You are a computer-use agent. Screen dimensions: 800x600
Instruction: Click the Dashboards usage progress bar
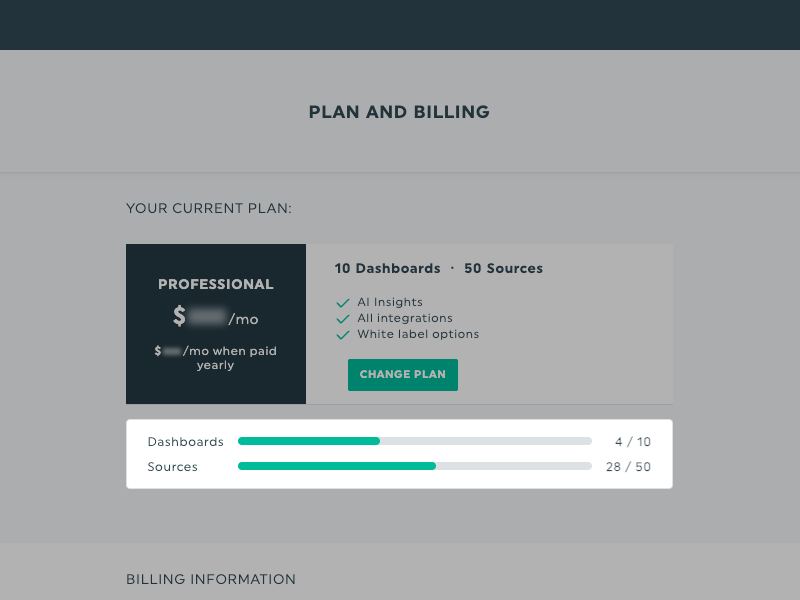[x=414, y=441]
